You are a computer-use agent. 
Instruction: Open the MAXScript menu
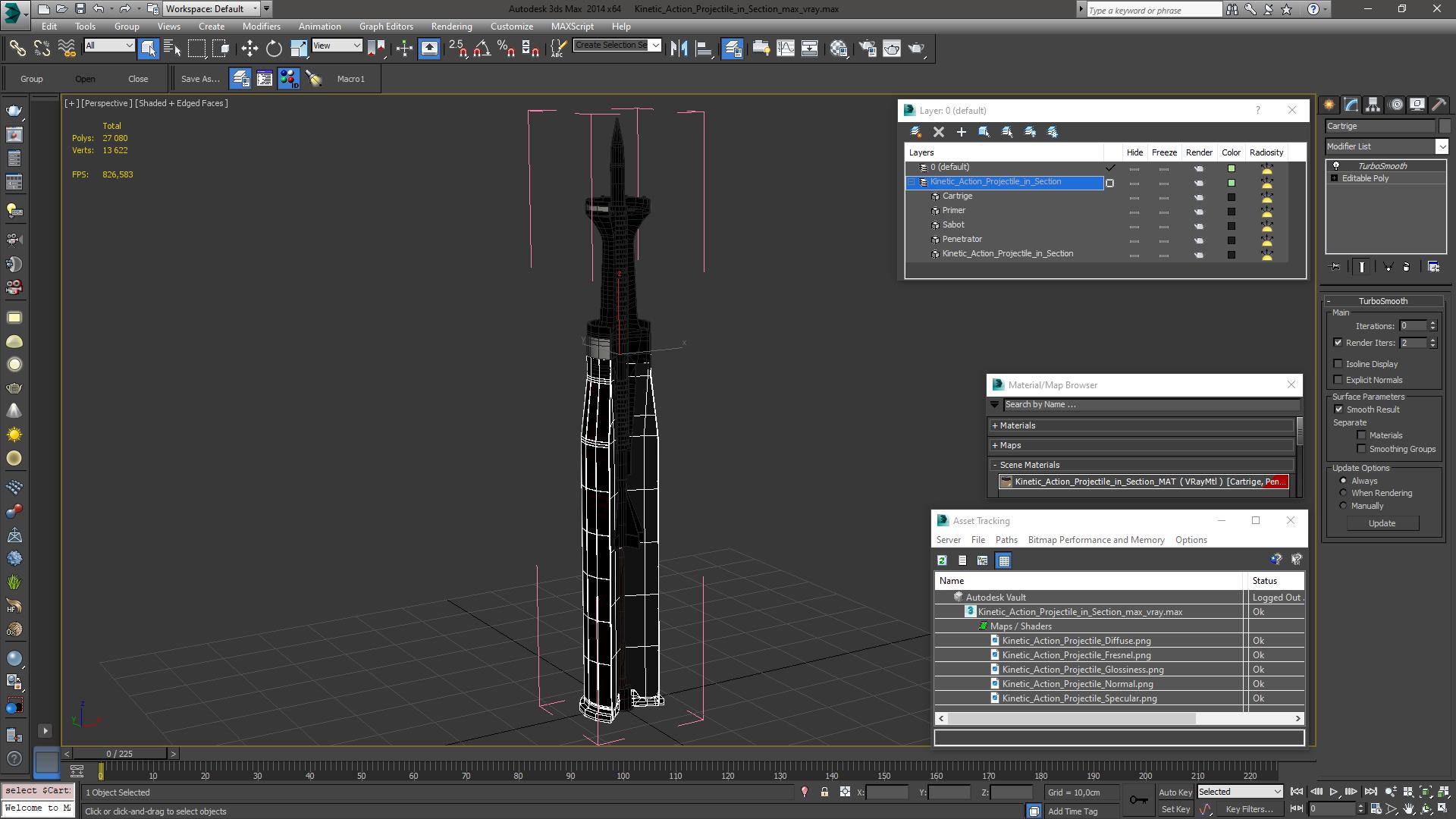point(572,26)
